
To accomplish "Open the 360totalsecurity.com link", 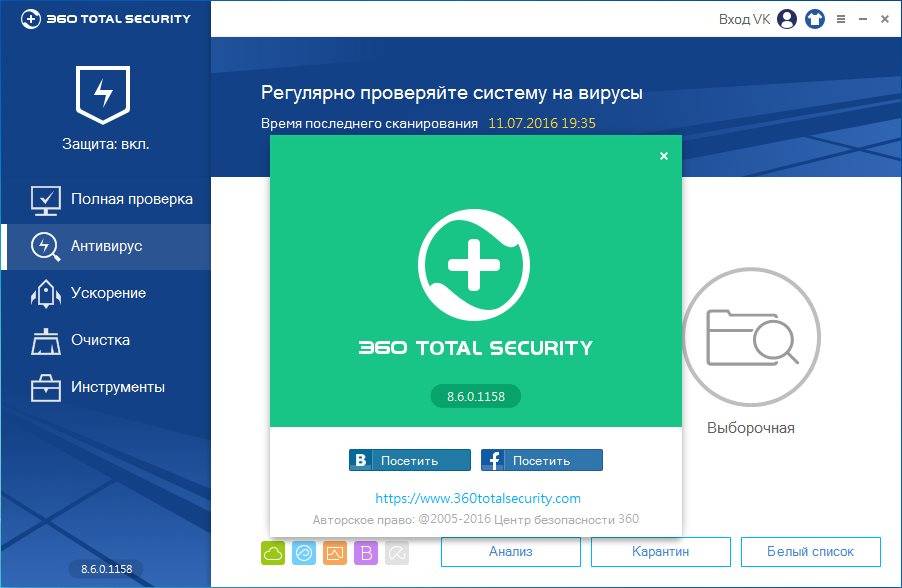I will tap(478, 498).
